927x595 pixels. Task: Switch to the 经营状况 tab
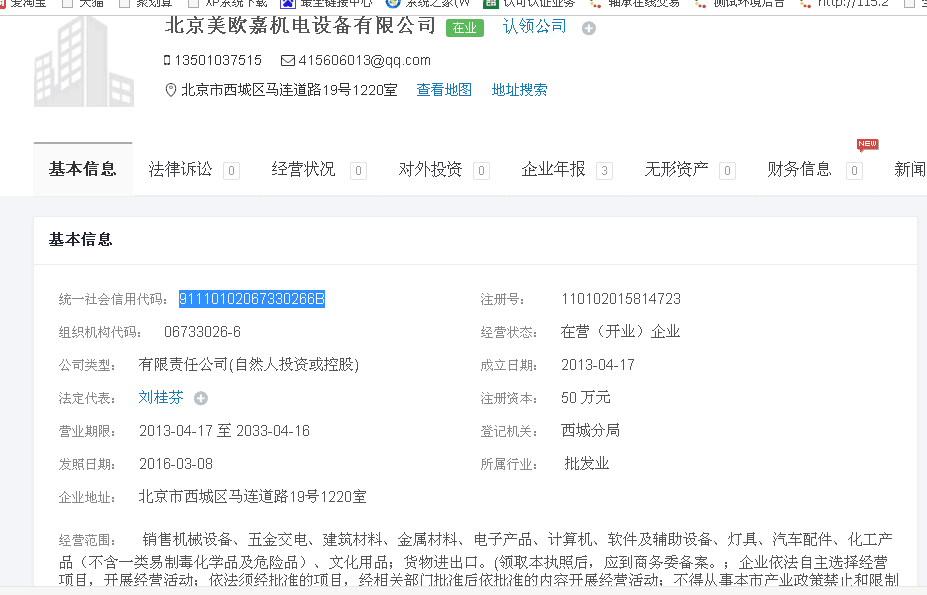pos(304,169)
